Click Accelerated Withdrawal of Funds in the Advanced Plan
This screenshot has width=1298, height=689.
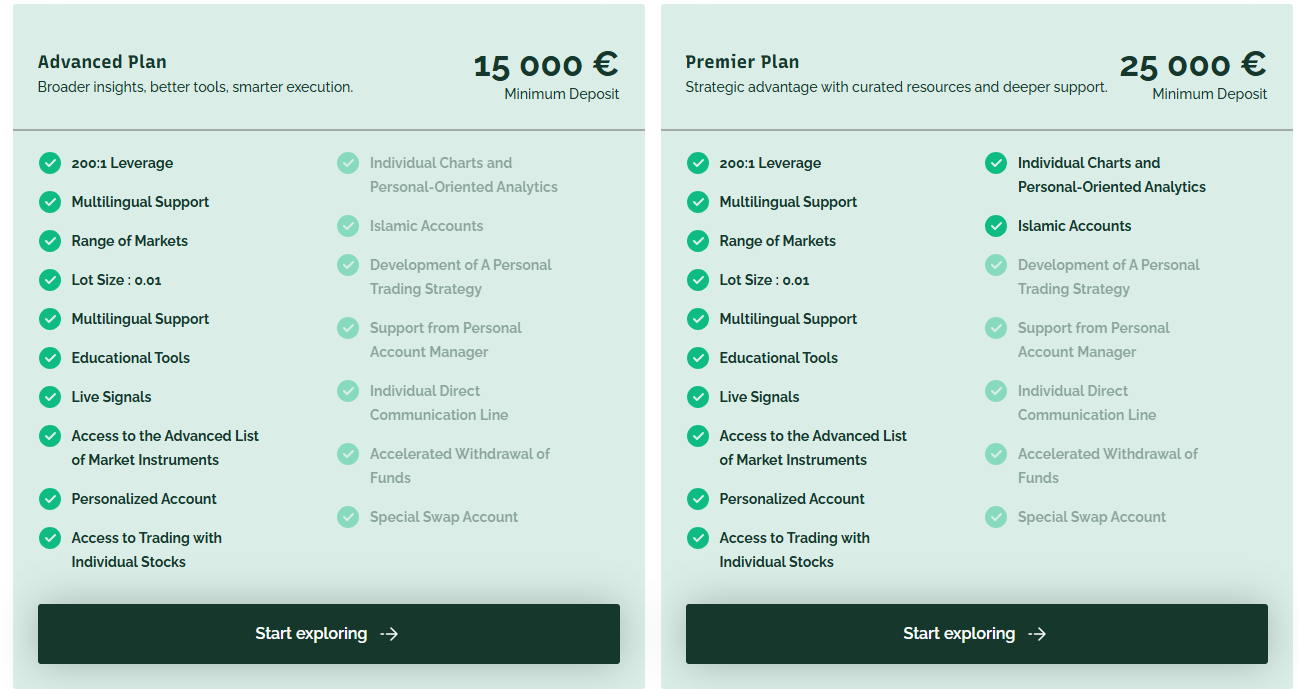pyautogui.click(x=459, y=466)
